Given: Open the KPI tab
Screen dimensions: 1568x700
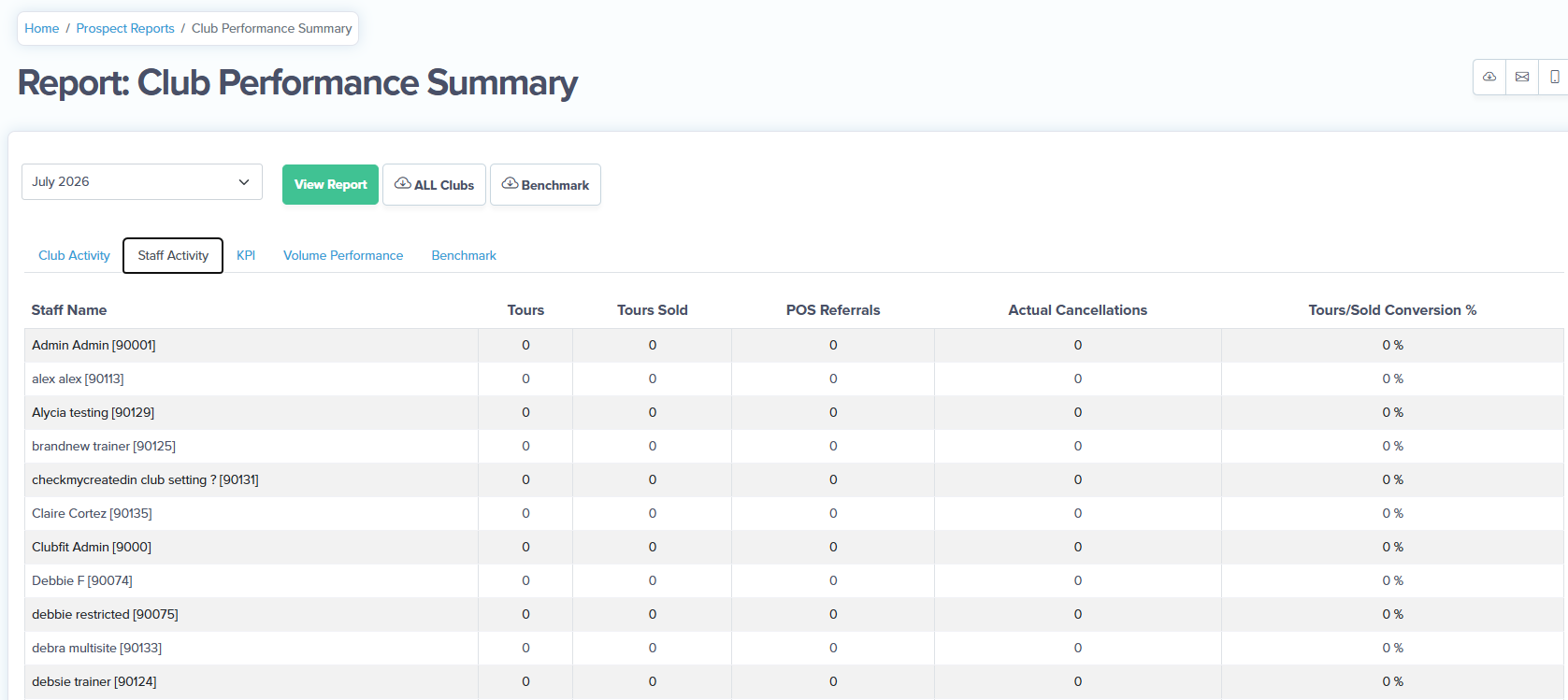Looking at the screenshot, I should (x=246, y=255).
